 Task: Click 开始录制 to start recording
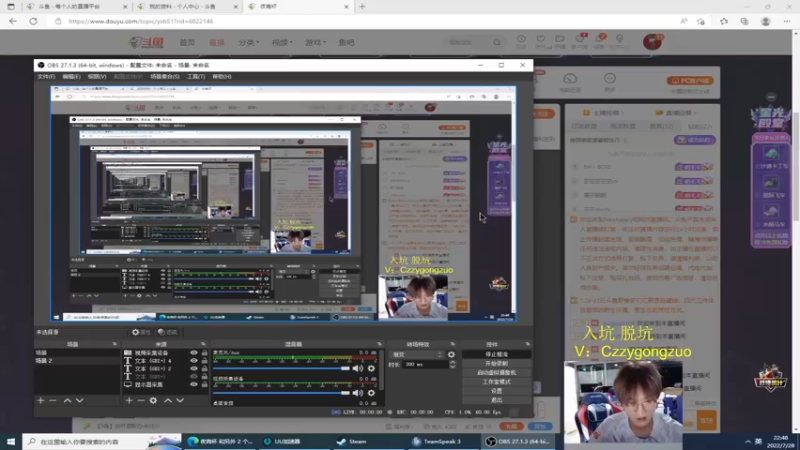point(496,363)
